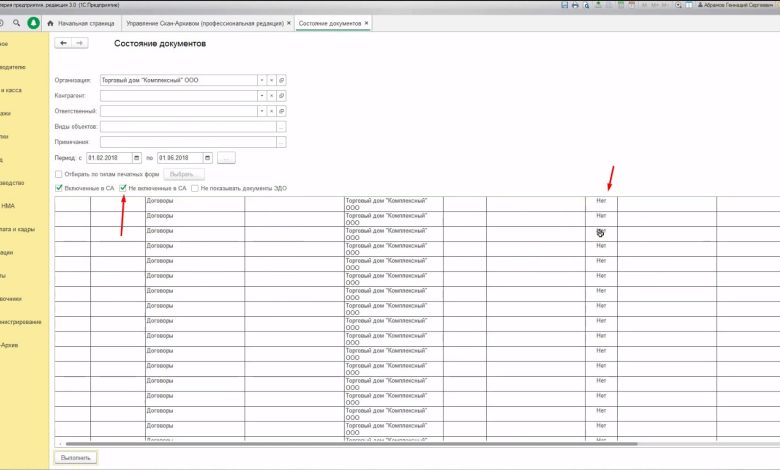Screen dimensions: 780x470
Task: Click the print icon in top toolbar
Action: (x=576, y=5)
